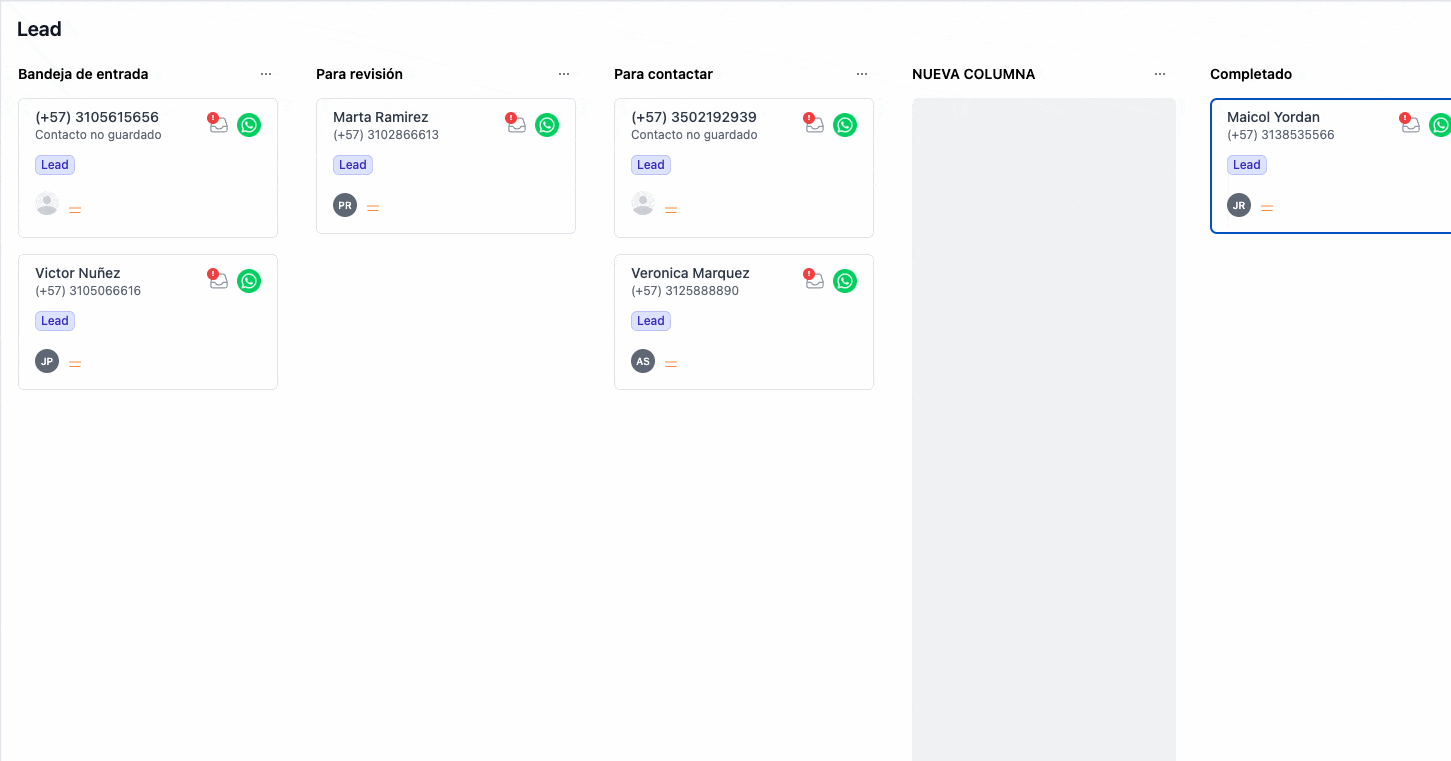The image size is (1451, 761).
Task: Click inbox alert icon for Victor Nuñez
Action: 218,281
